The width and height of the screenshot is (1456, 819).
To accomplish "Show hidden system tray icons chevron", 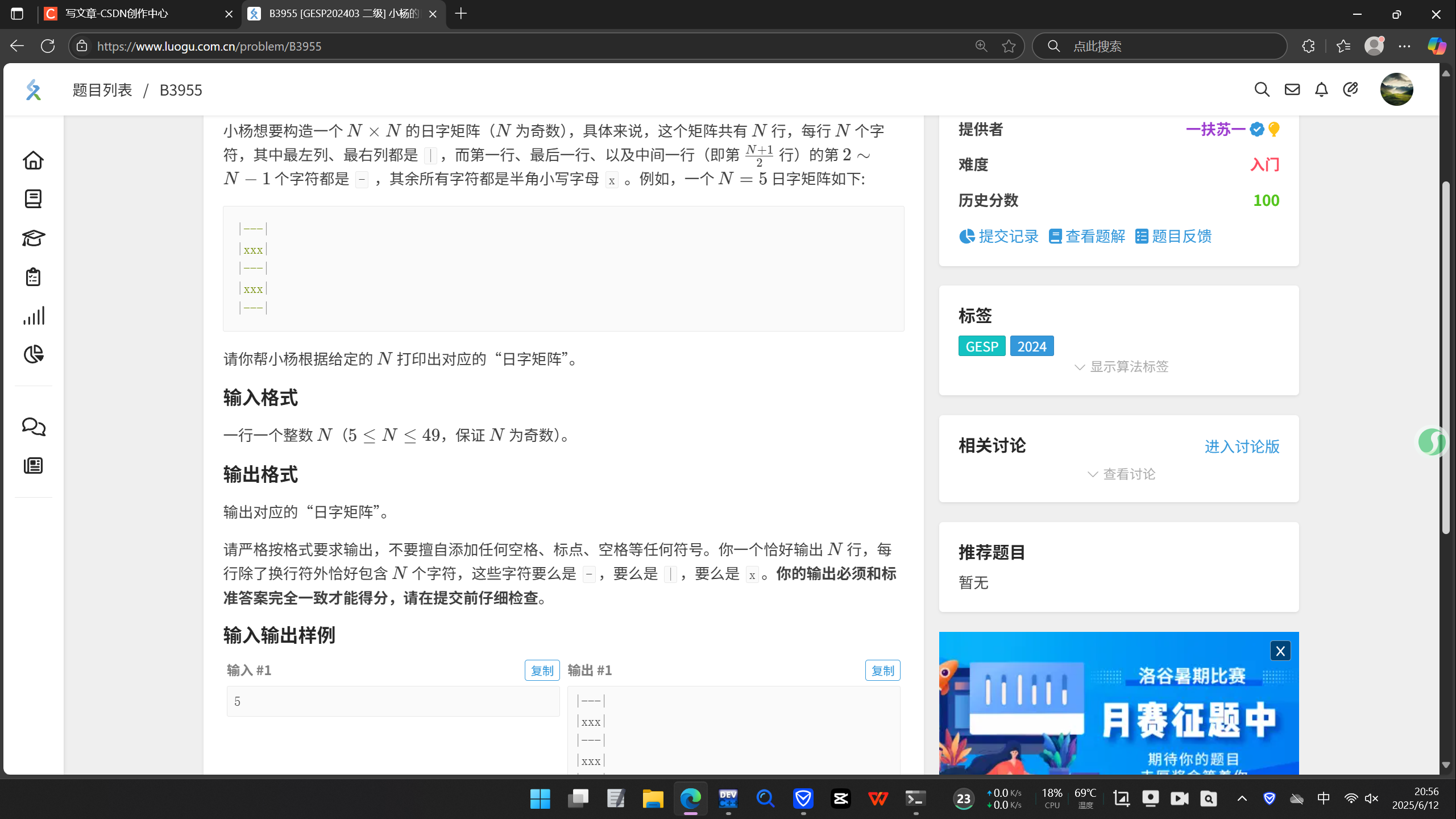I will (x=1242, y=799).
